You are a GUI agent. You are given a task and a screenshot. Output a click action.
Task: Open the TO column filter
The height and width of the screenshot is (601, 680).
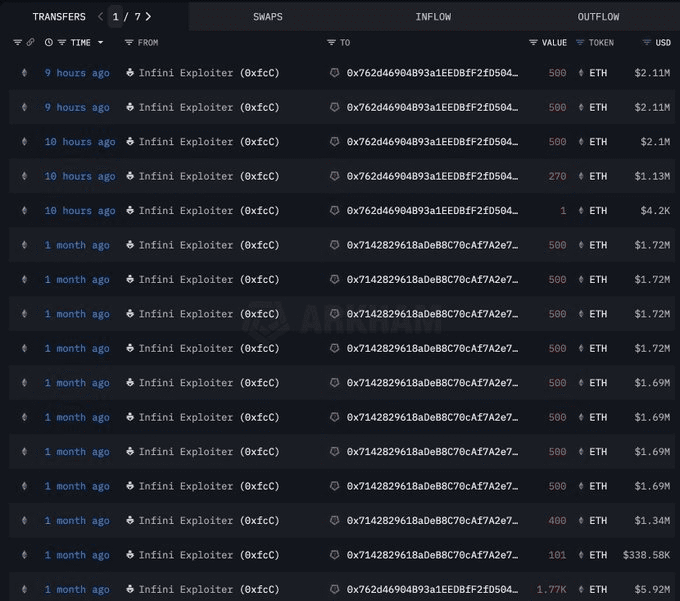click(331, 43)
